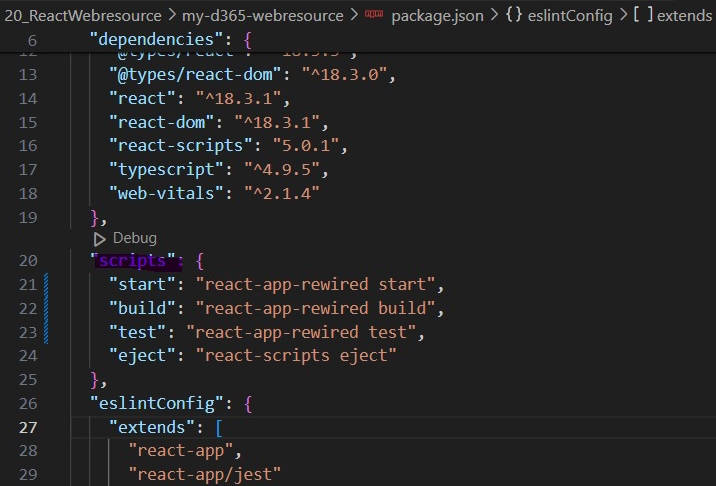Place cursor on "react-app-rewired start" value
The height and width of the screenshot is (486, 716).
tap(318, 285)
